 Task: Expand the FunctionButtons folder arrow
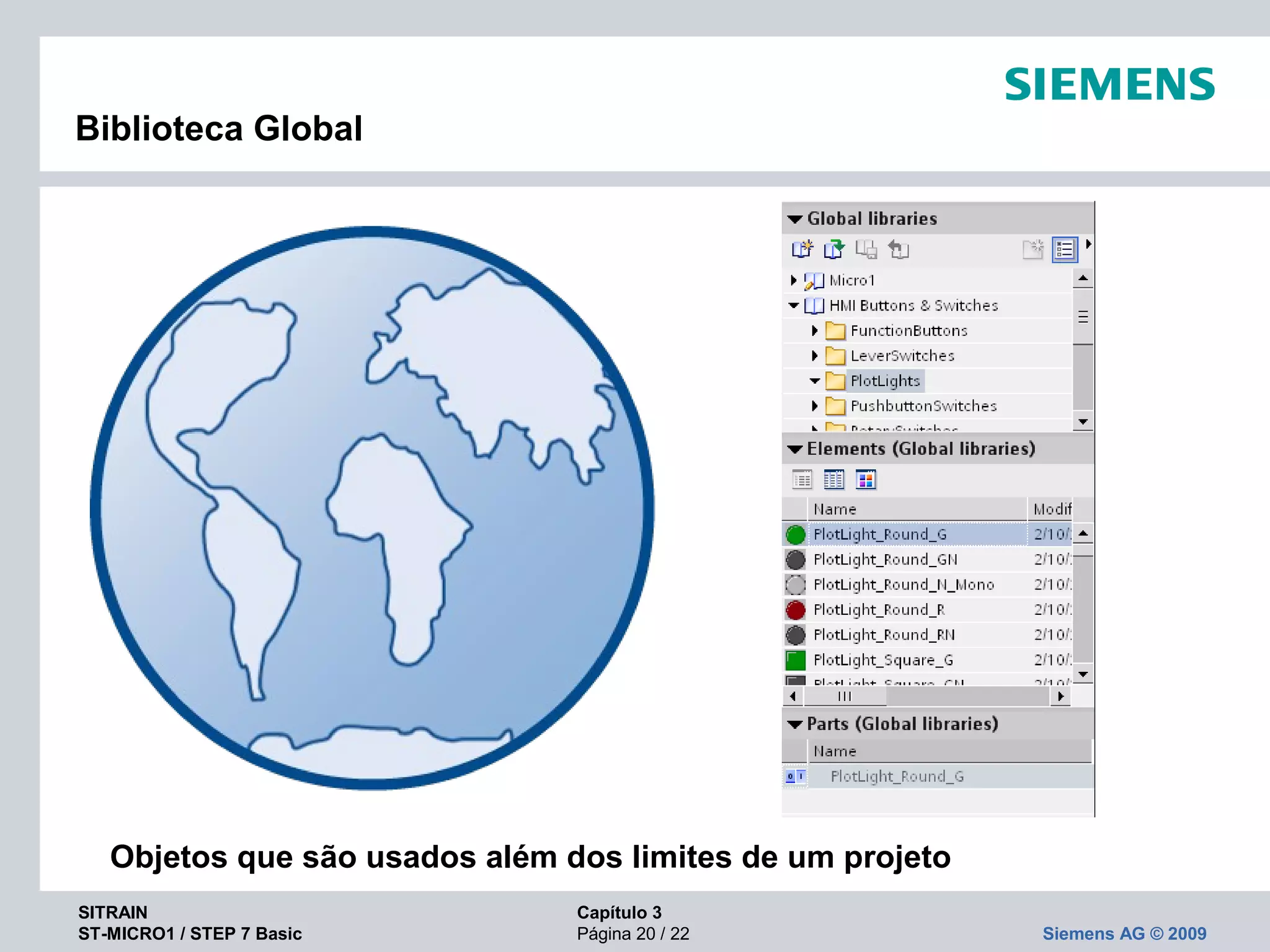[814, 331]
